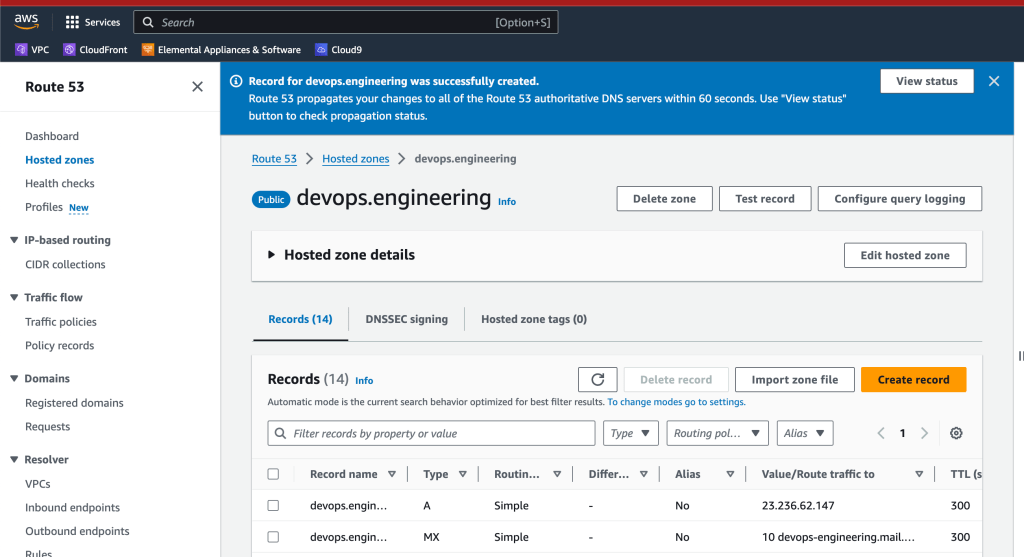Select all records header checkbox
The width and height of the screenshot is (1024, 557).
point(273,474)
